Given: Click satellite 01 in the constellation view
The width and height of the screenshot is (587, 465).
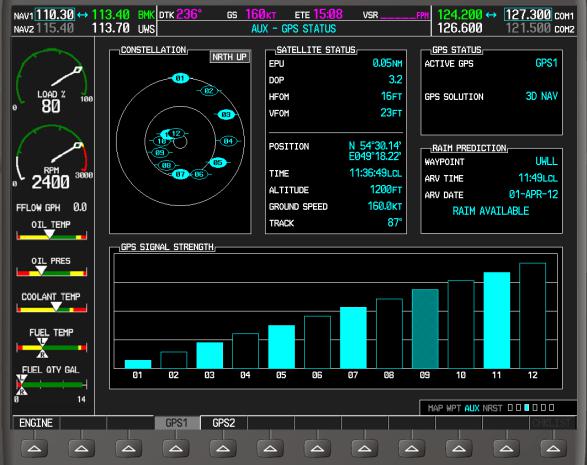Looking at the screenshot, I should tap(180, 78).
